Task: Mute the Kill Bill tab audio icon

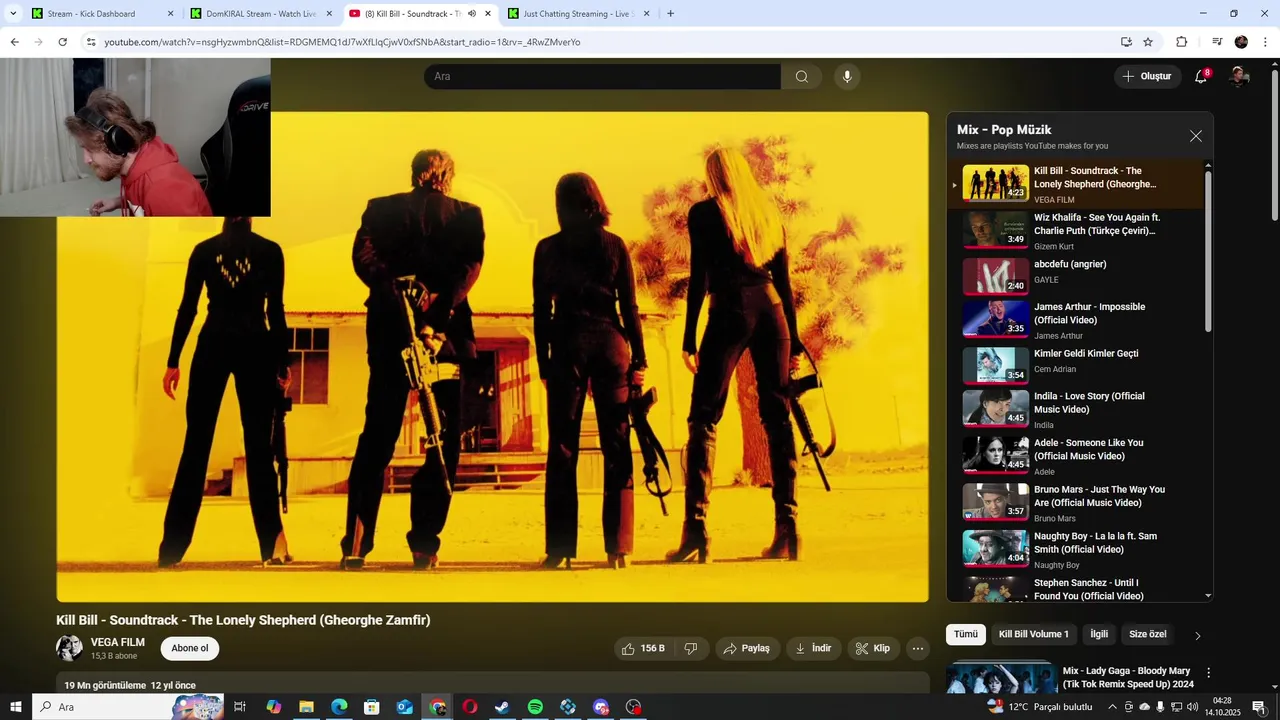Action: (472, 14)
